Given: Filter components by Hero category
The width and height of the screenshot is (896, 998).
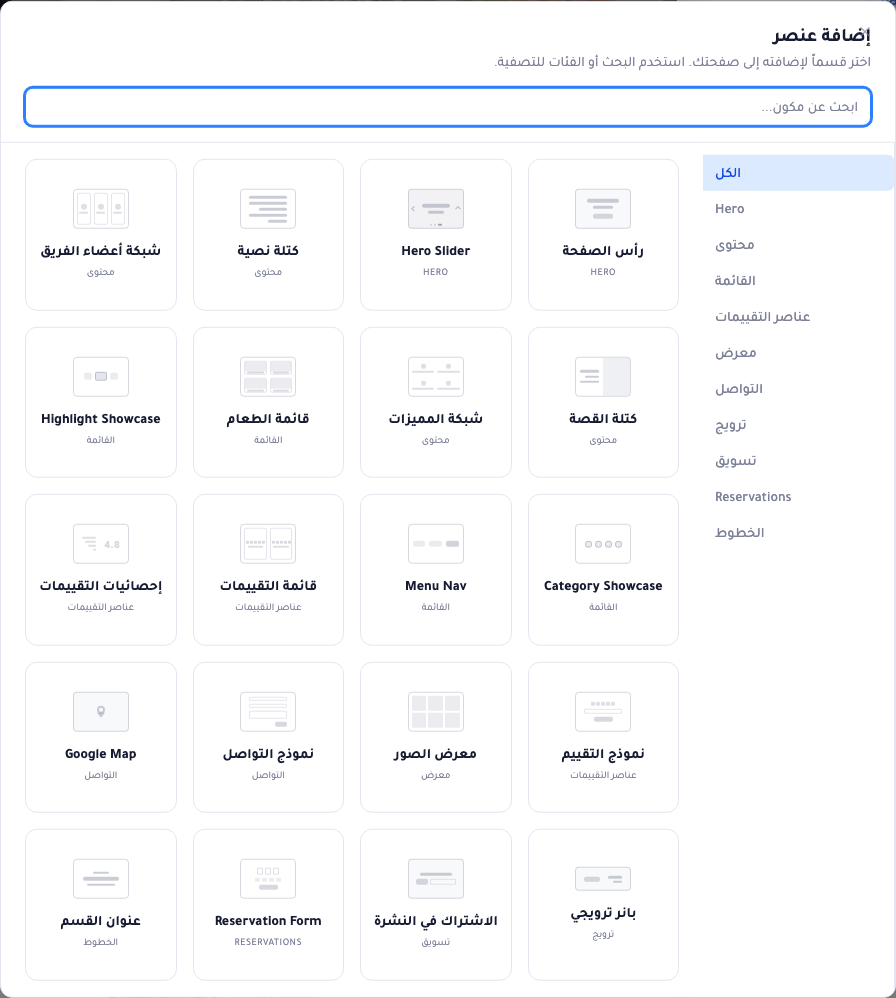Looking at the screenshot, I should 798,209.
